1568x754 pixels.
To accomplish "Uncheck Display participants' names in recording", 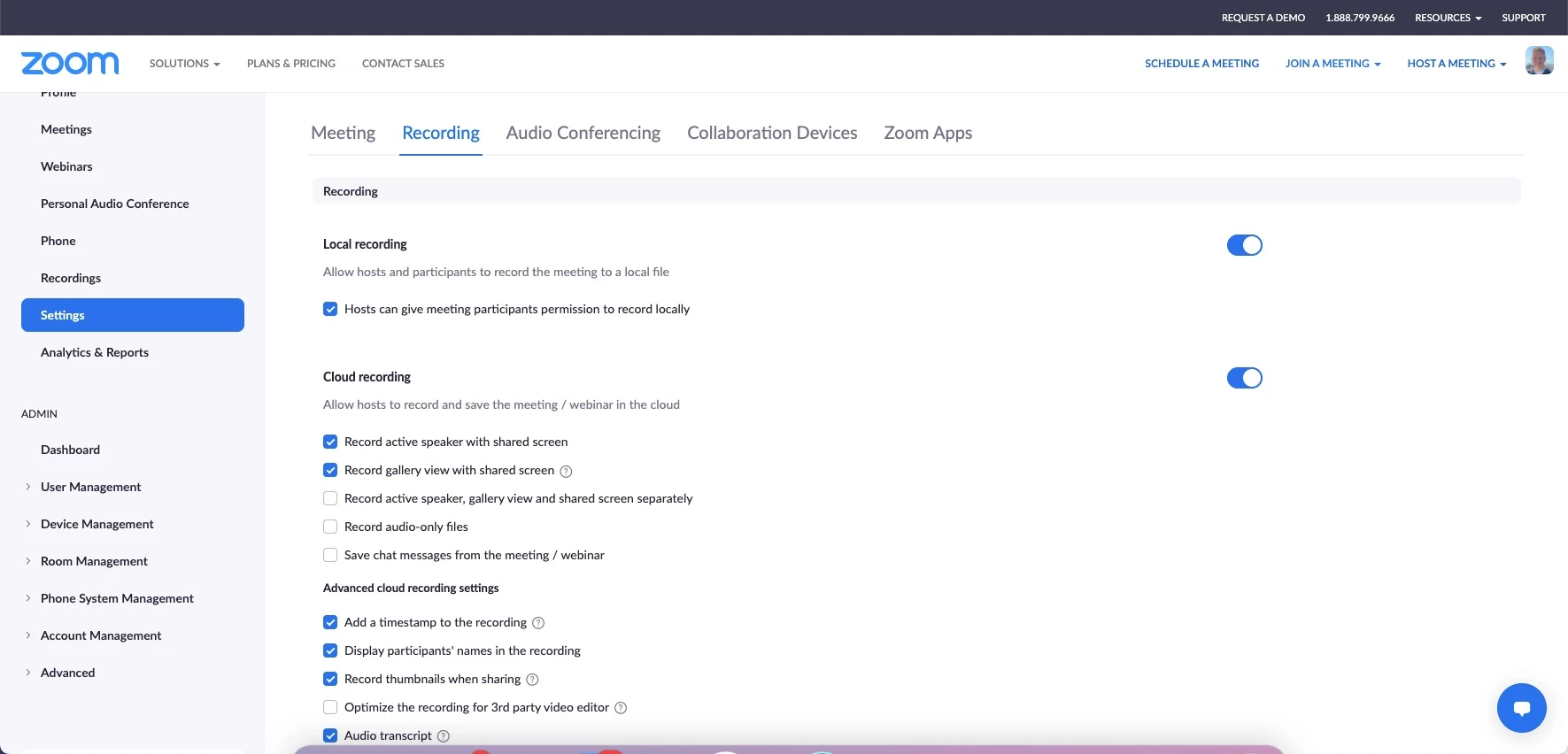I will 330,650.
